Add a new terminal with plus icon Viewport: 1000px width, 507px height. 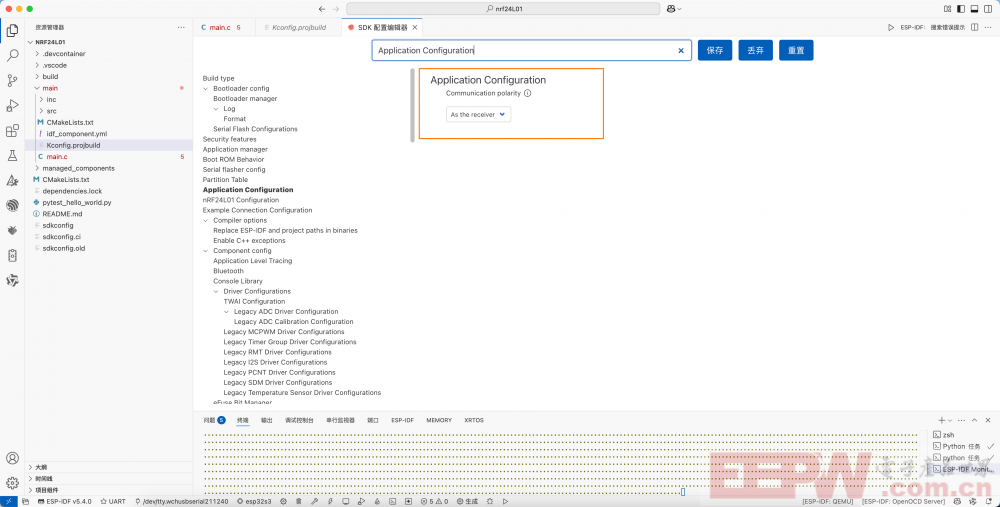tap(941, 420)
